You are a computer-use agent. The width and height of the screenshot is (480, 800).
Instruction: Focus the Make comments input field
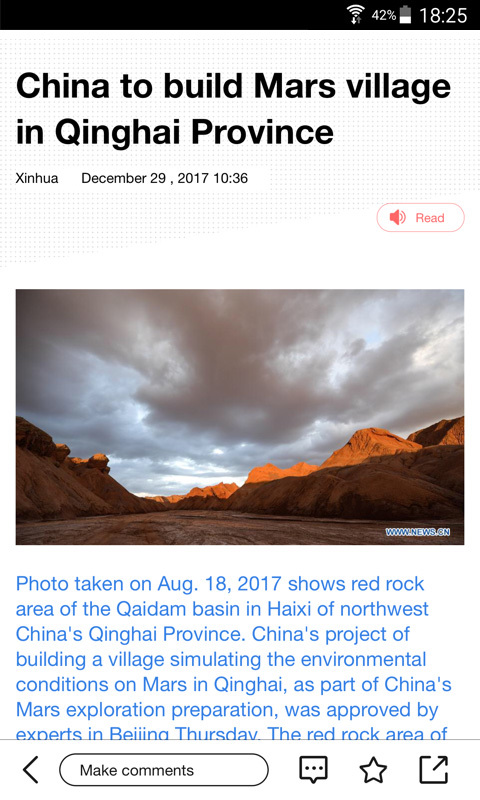point(164,770)
